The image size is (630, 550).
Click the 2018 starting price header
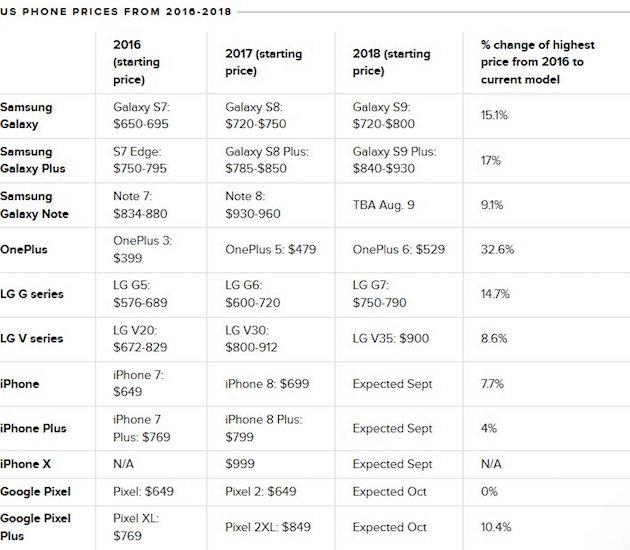click(x=391, y=62)
